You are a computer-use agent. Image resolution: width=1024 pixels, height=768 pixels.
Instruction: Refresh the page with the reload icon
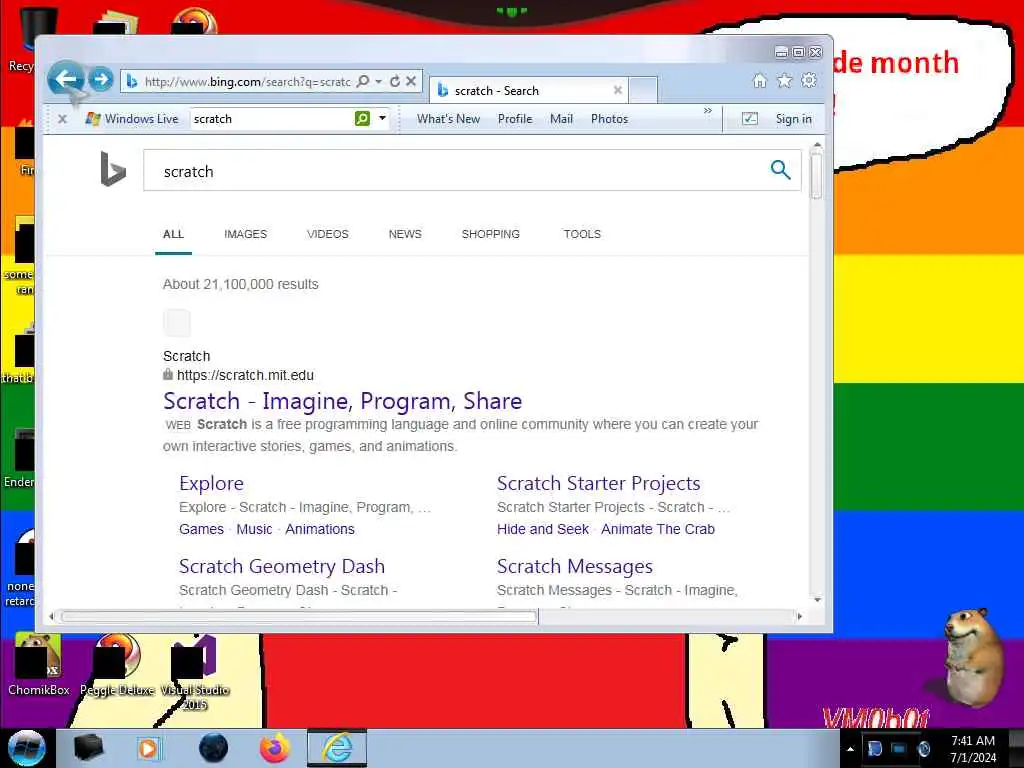click(x=394, y=81)
